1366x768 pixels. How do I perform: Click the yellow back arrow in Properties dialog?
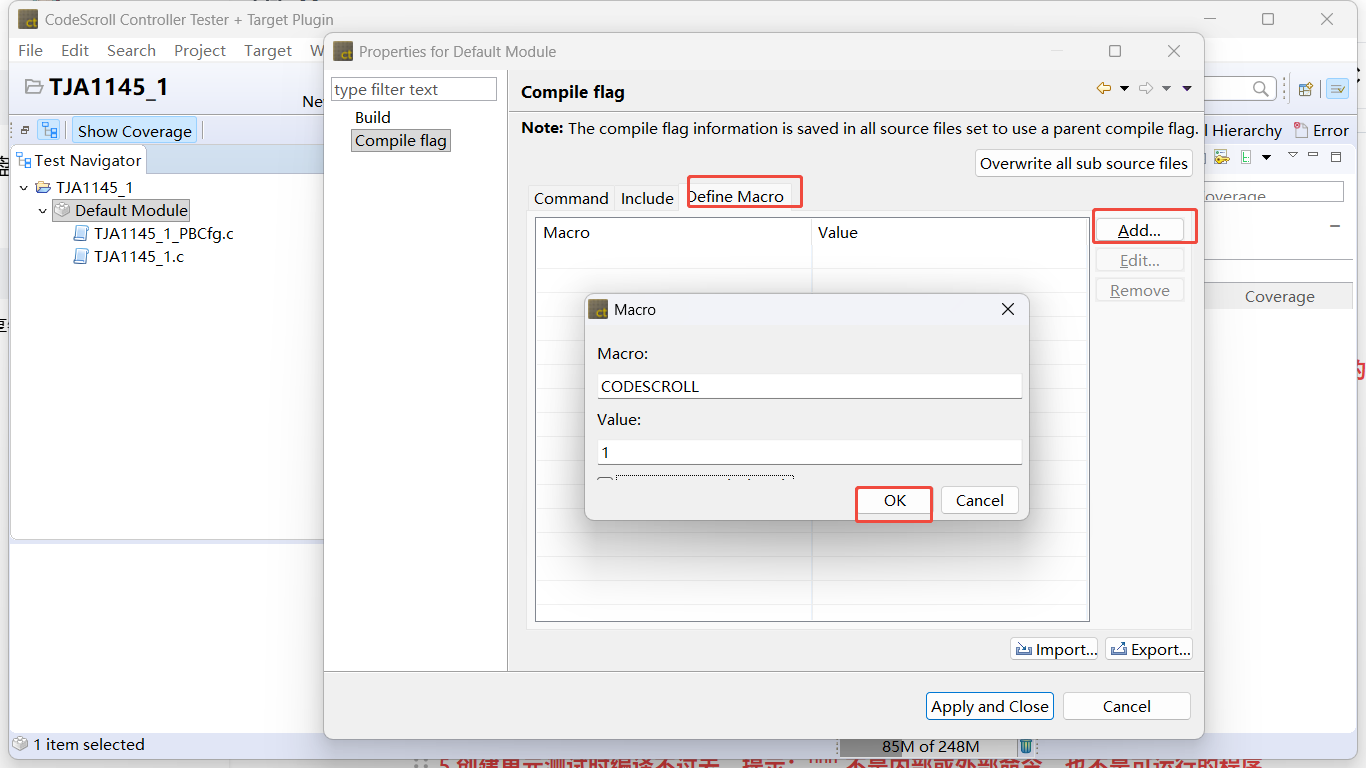1104,89
